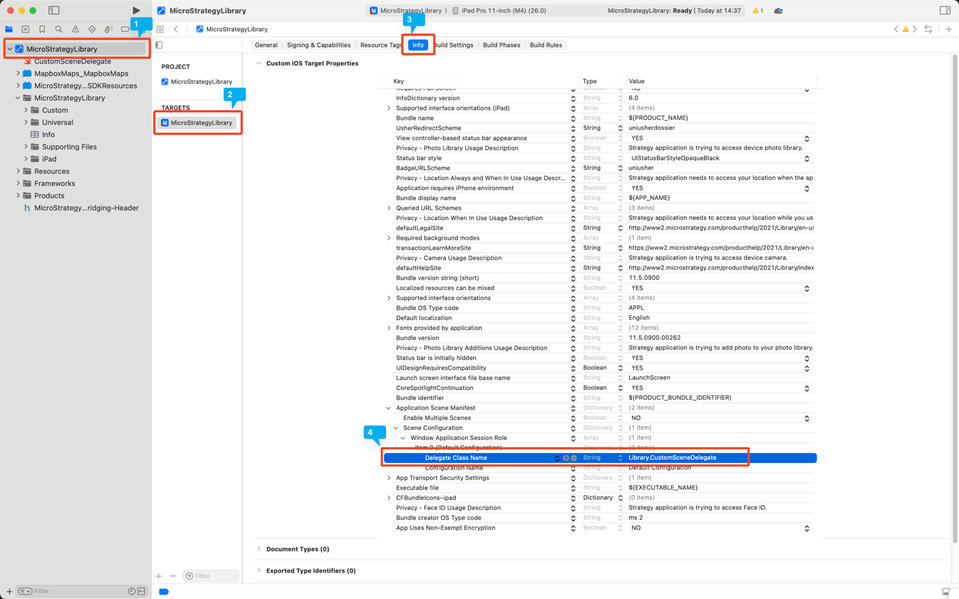
Task: Switch to the General tab
Action: pos(266,45)
